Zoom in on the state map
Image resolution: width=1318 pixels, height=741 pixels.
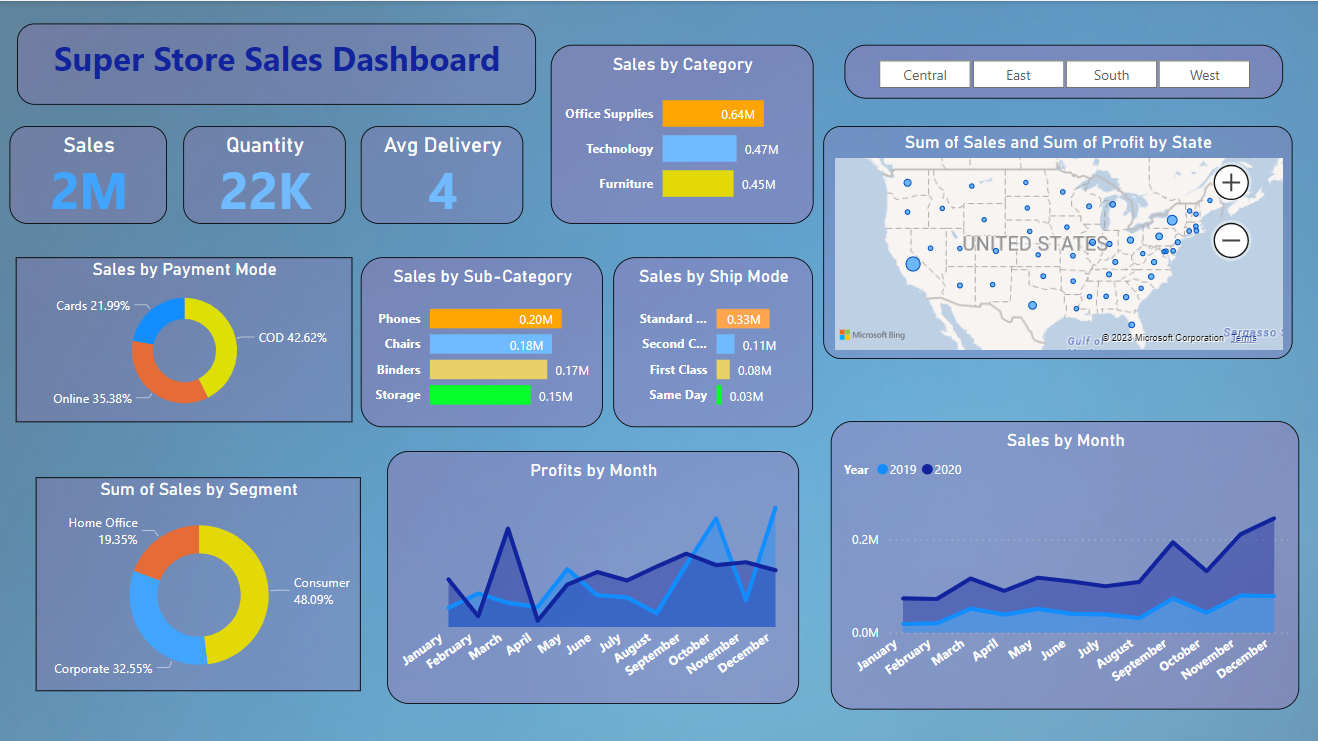click(x=1231, y=182)
